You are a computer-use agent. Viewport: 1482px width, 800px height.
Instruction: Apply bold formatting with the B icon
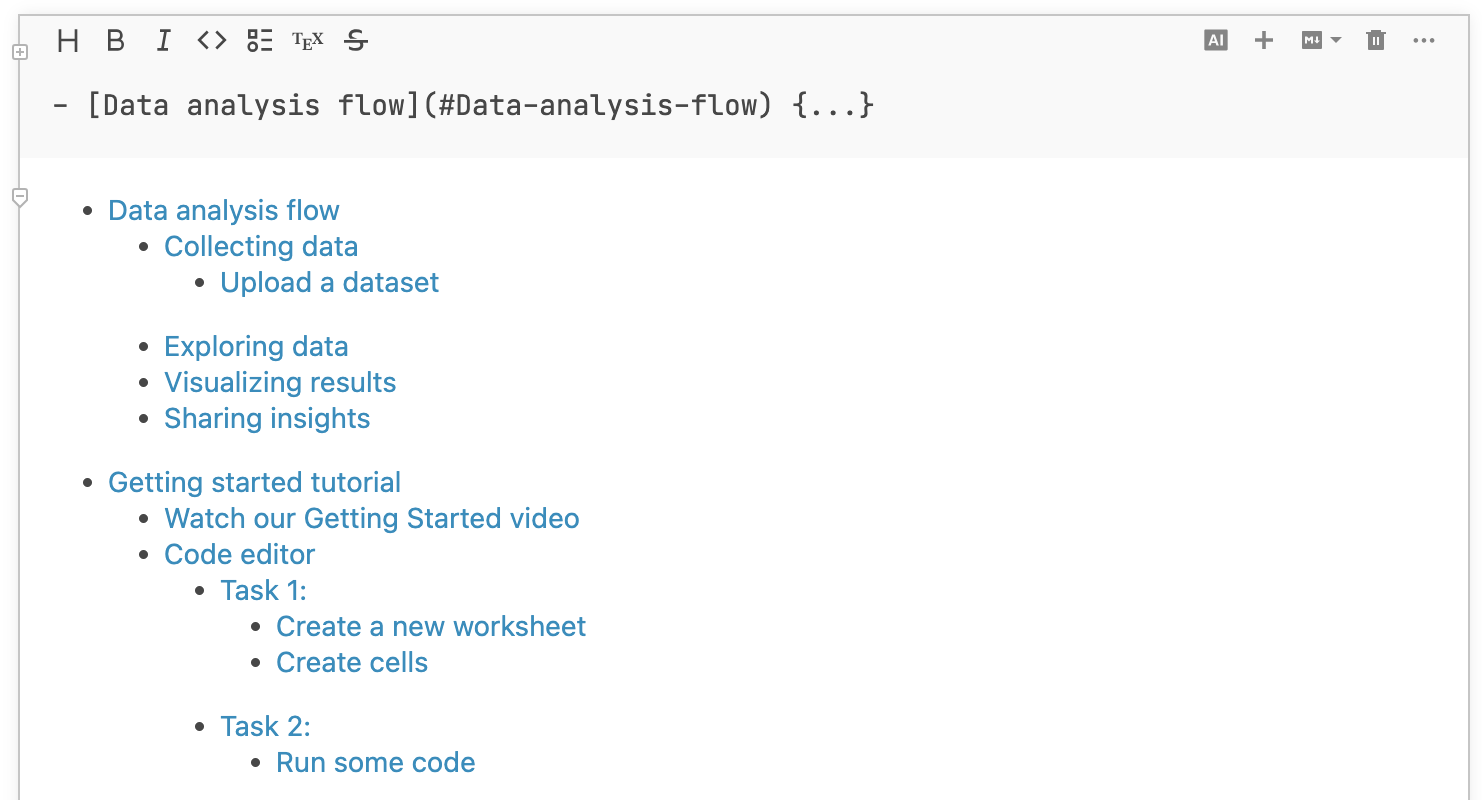pyautogui.click(x=115, y=41)
